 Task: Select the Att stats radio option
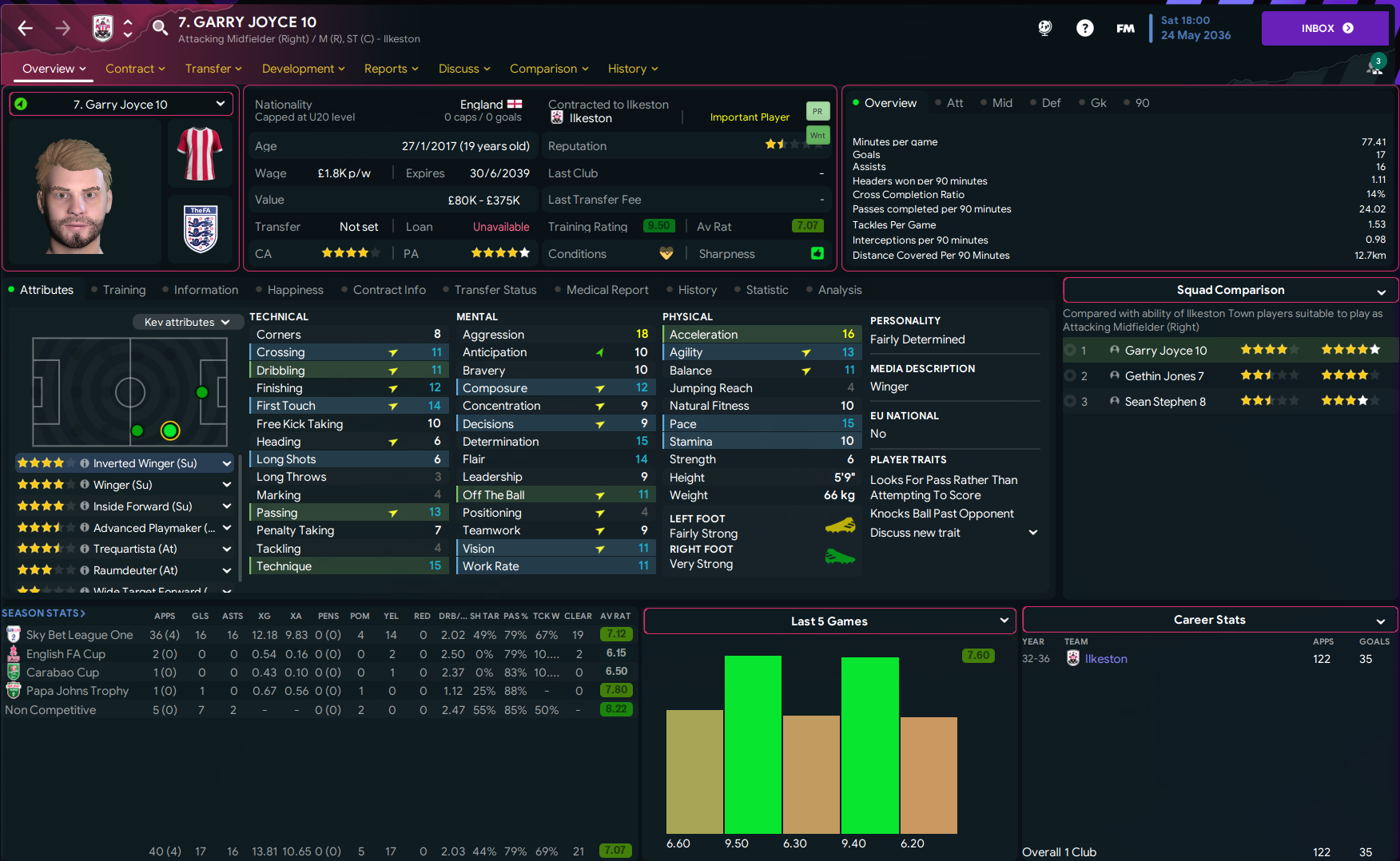tap(949, 103)
